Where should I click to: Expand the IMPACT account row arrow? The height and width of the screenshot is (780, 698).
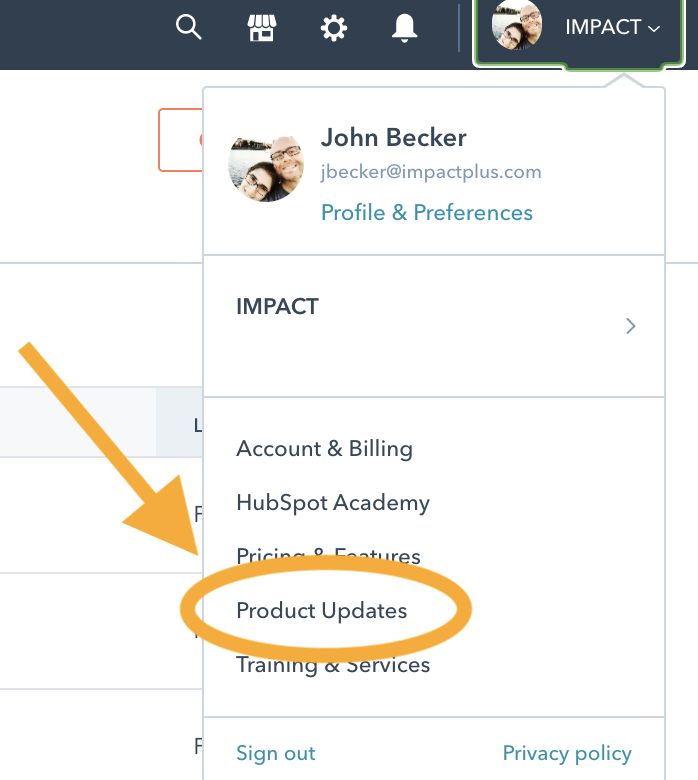point(631,326)
